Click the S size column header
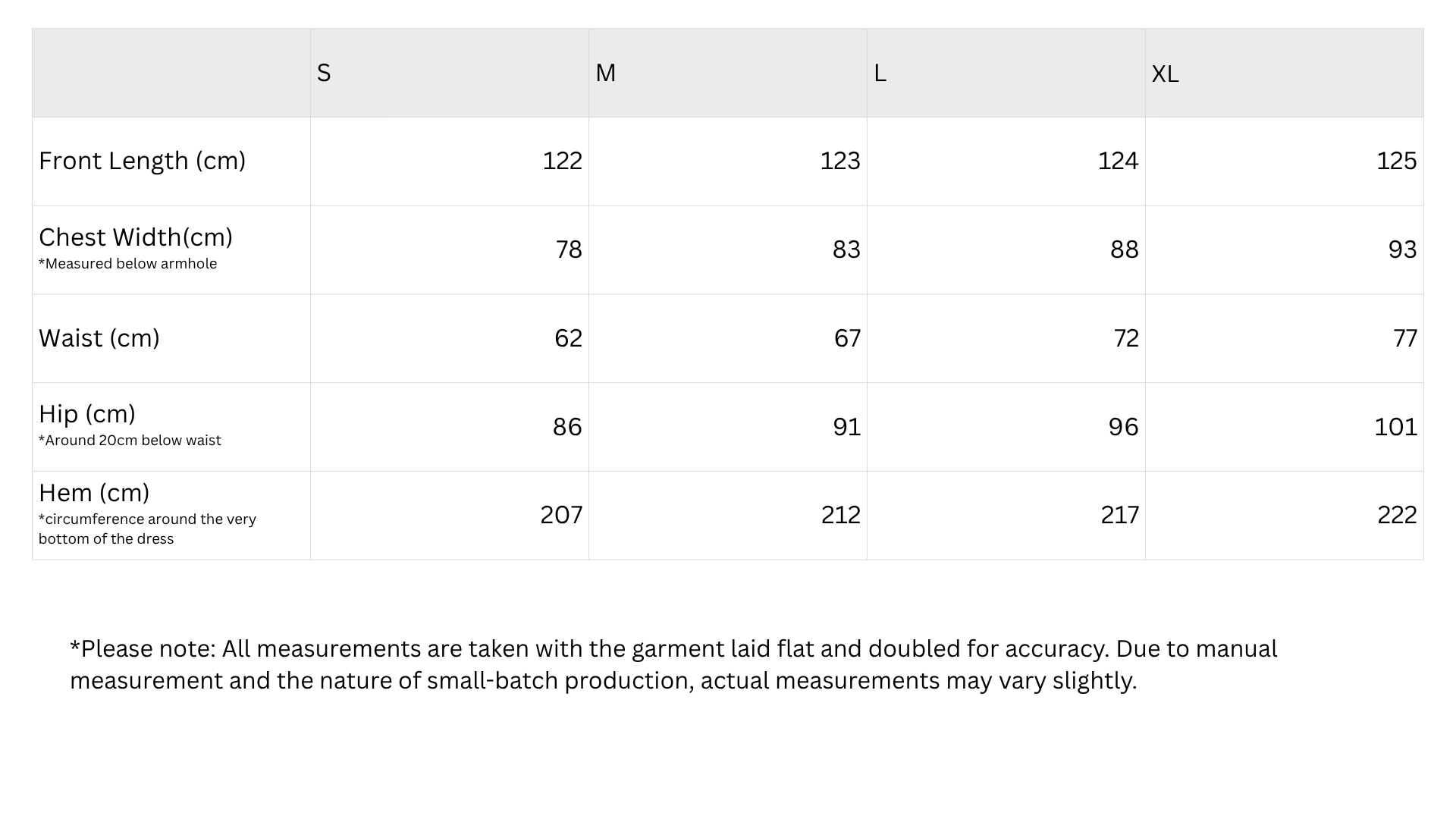Screen dimensions: 1456x819 (324, 73)
